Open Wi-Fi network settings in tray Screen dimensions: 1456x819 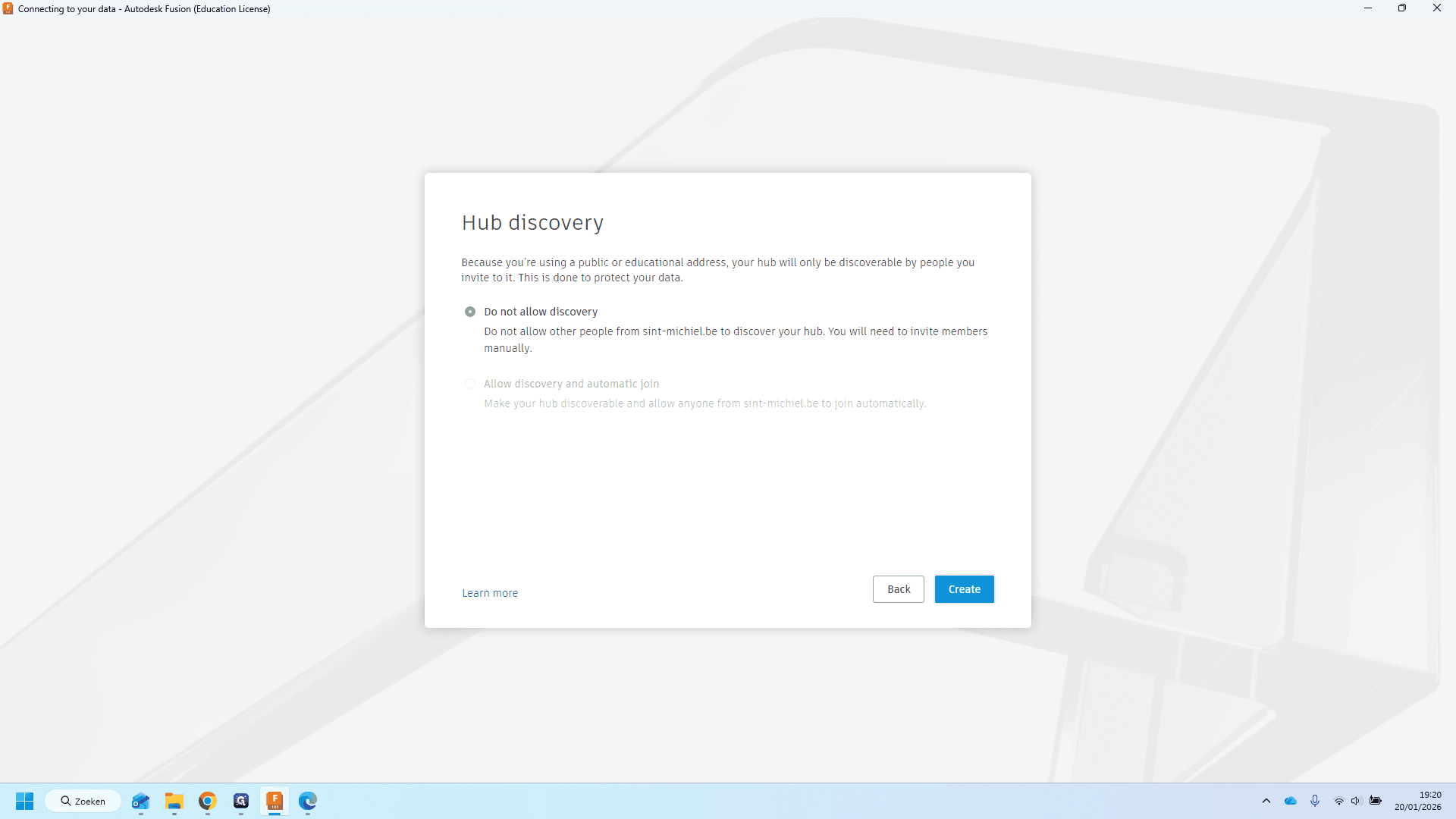[x=1339, y=801]
